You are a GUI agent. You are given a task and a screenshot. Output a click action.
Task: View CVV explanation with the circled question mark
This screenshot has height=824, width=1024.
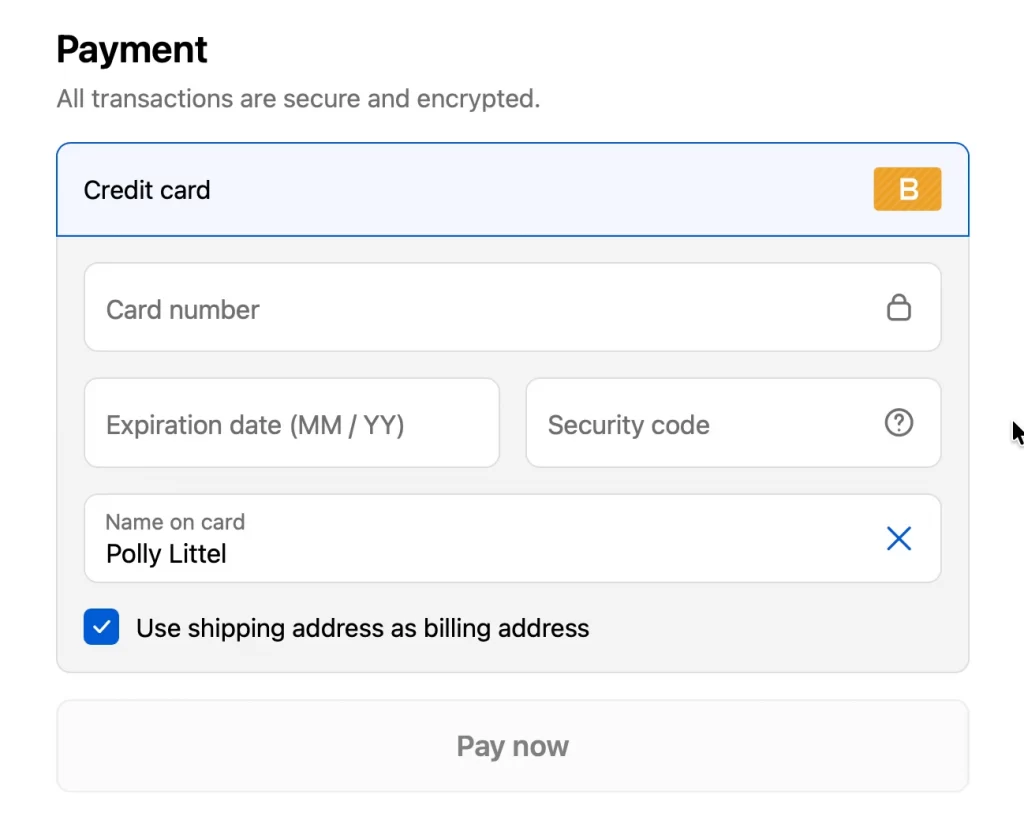coord(899,423)
